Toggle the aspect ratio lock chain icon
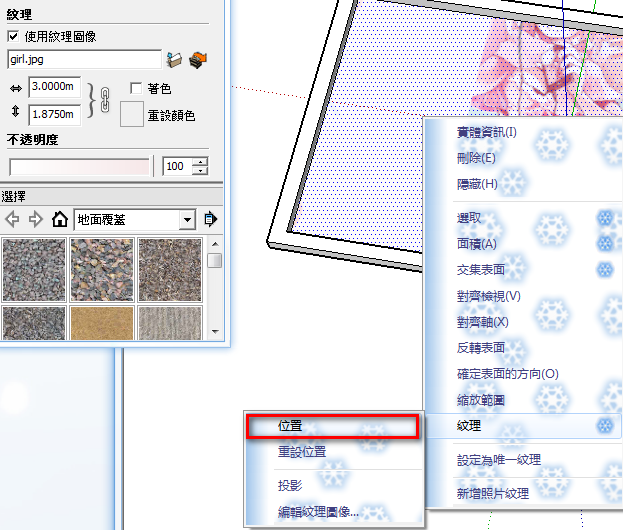623x530 pixels. tap(105, 100)
